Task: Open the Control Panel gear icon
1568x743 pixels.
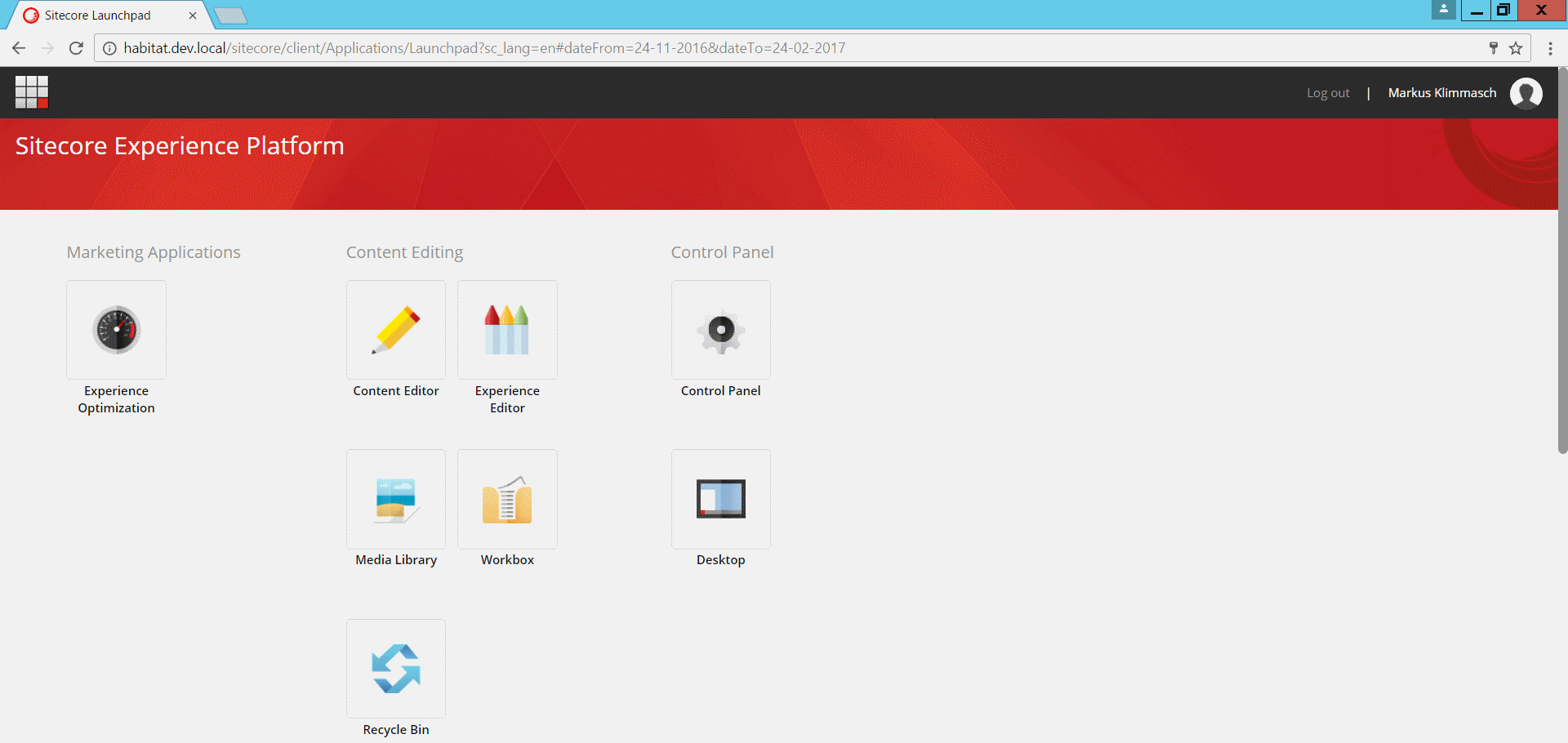Action: (721, 330)
